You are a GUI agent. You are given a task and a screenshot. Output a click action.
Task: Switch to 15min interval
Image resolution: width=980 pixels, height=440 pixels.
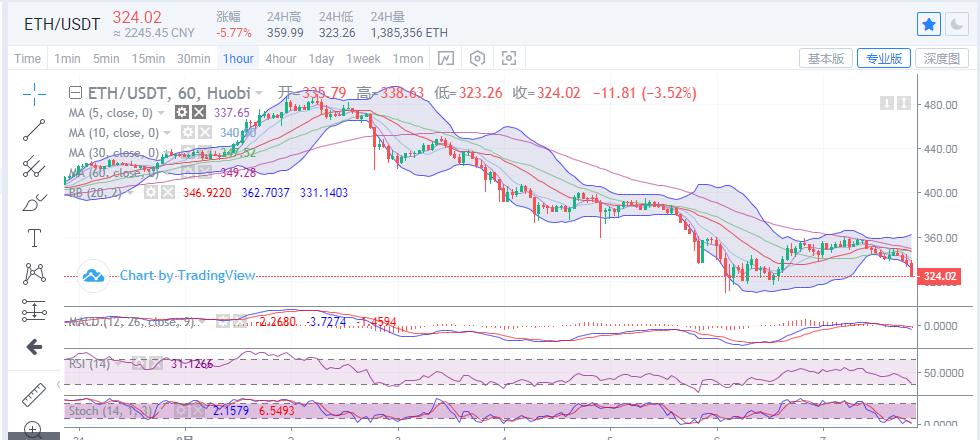pyautogui.click(x=148, y=59)
